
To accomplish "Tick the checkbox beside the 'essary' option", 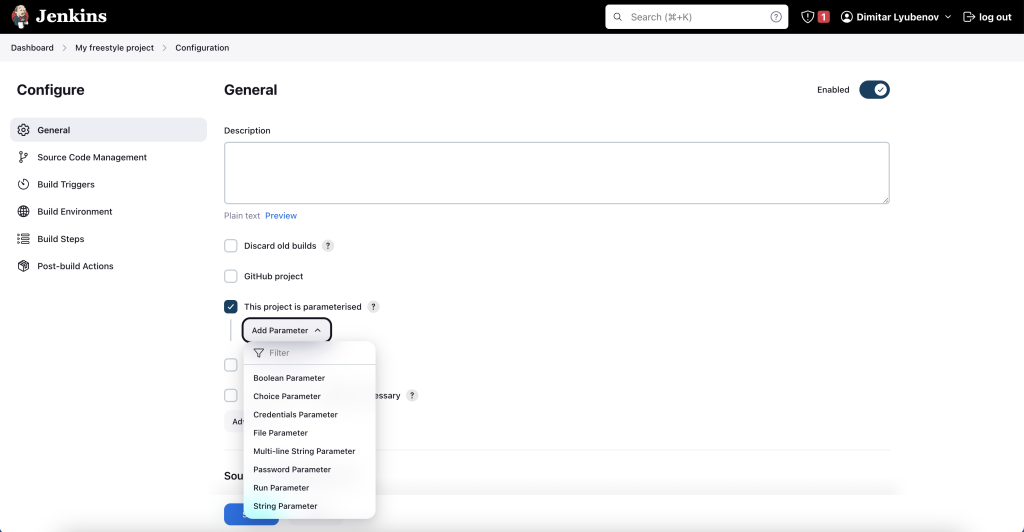I will [x=231, y=396].
